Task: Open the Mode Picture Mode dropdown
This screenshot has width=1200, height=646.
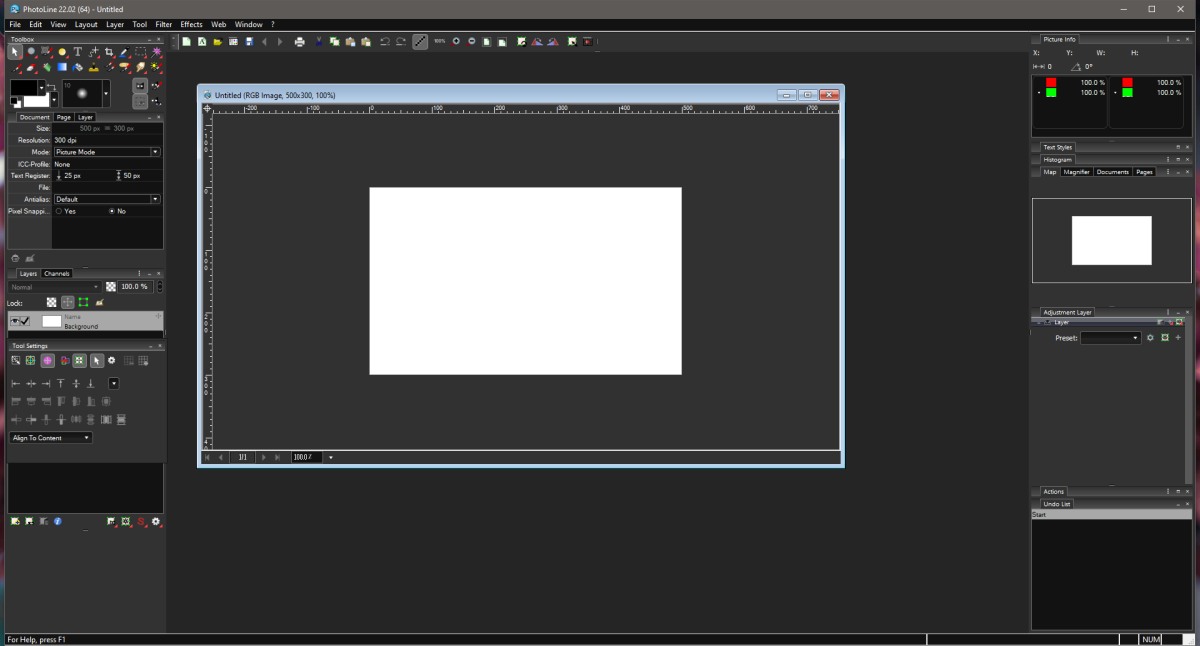Action: pos(107,152)
